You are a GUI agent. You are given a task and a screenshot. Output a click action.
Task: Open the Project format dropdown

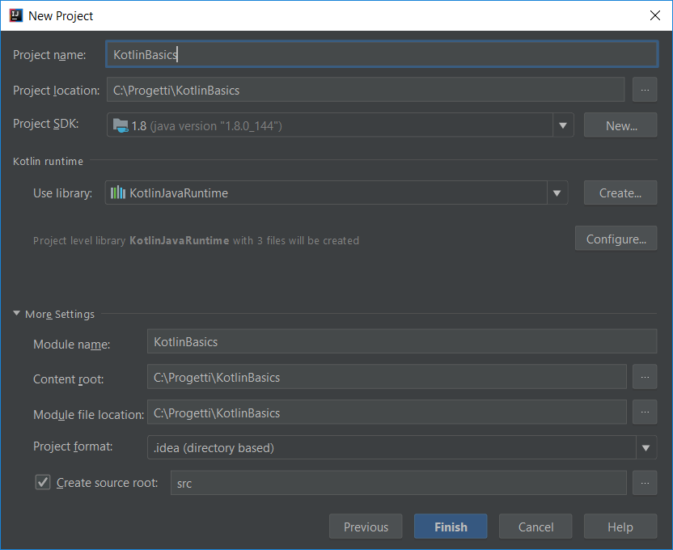pos(646,447)
